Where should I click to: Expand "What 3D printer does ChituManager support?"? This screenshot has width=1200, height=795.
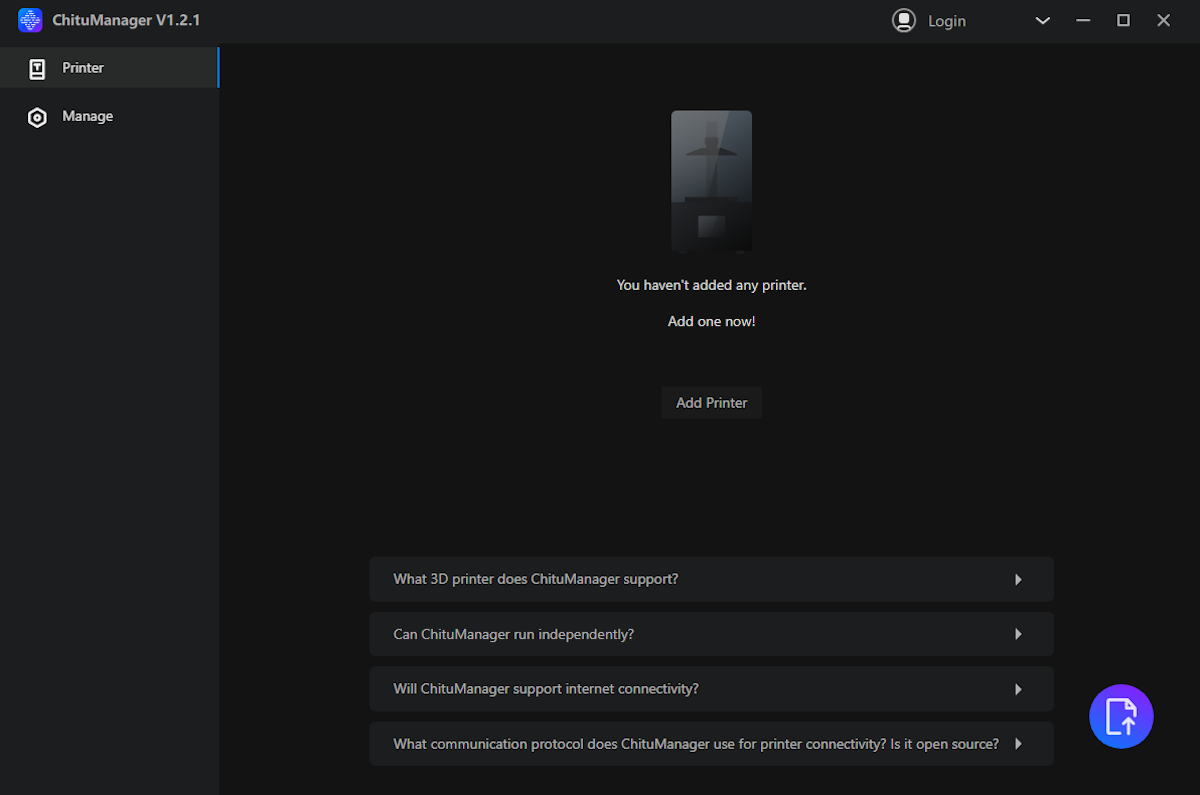point(711,579)
